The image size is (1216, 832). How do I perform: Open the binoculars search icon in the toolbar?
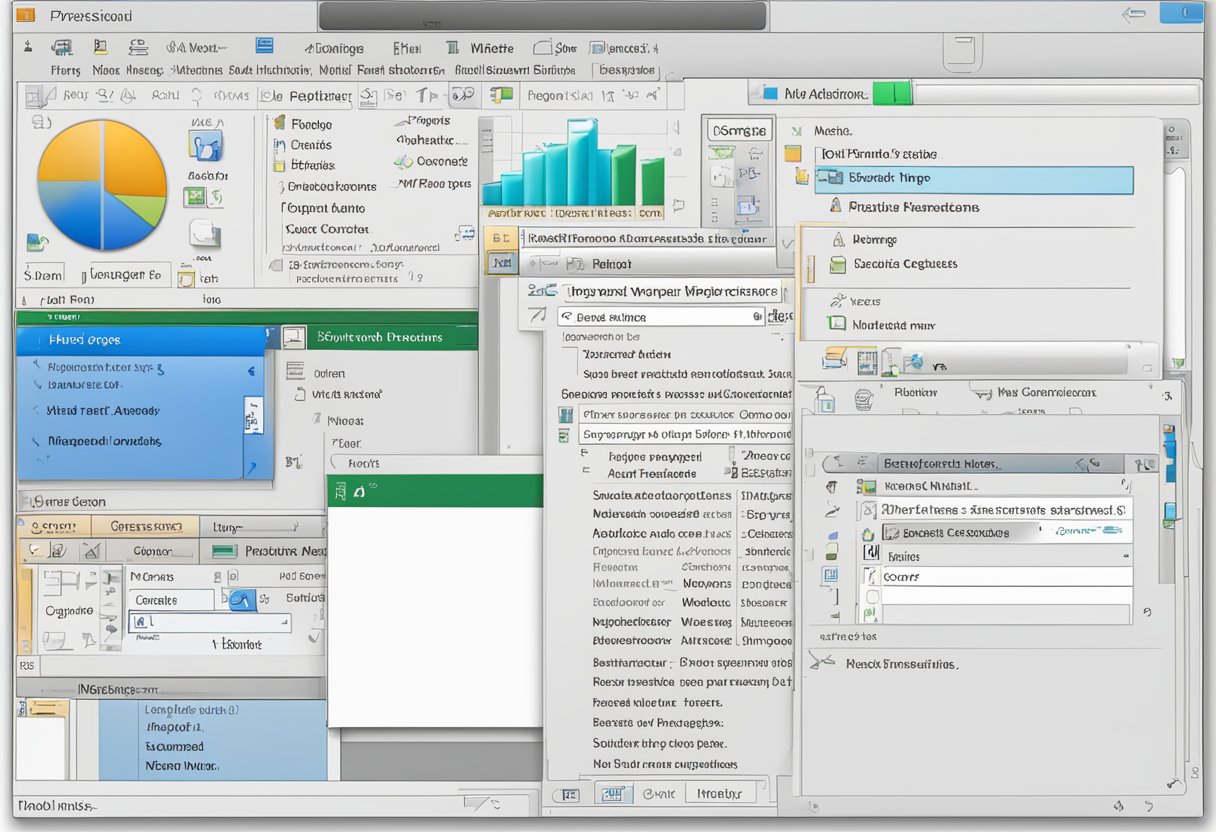pyautogui.click(x=462, y=92)
